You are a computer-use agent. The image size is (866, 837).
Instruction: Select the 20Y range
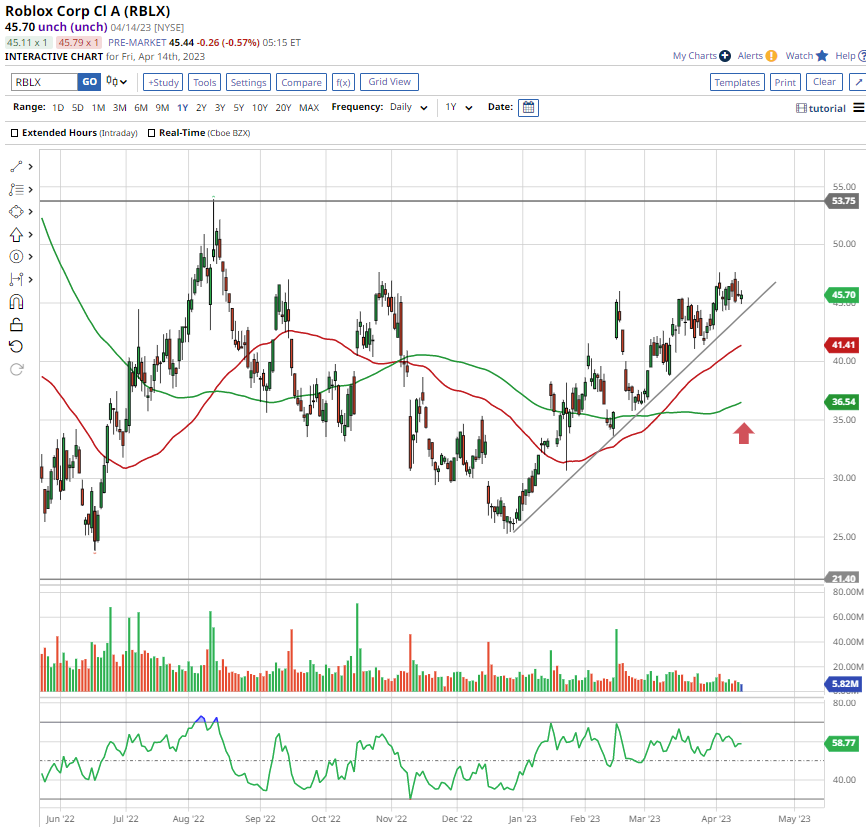pyautogui.click(x=283, y=108)
